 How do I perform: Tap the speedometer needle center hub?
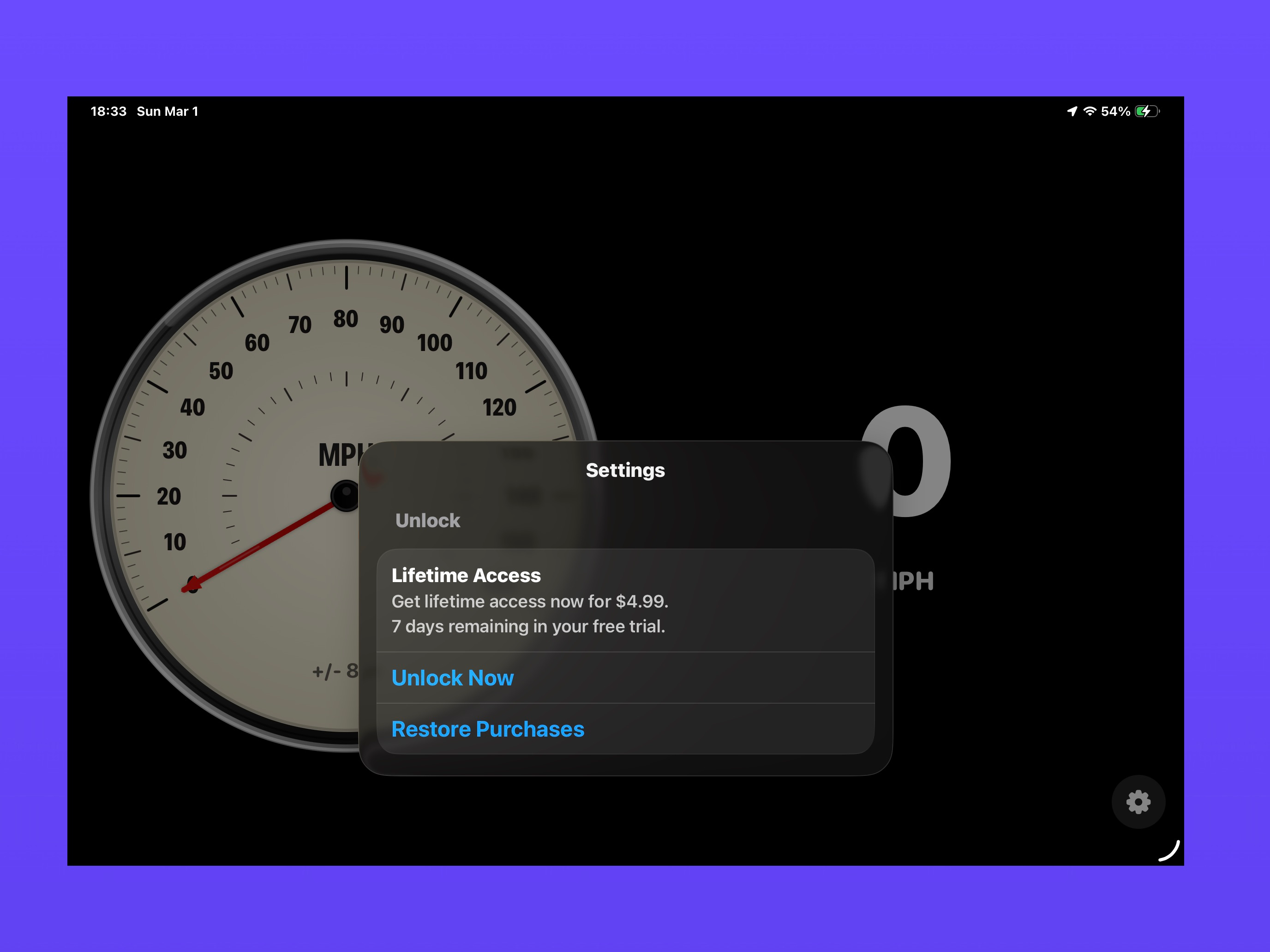[x=346, y=495]
